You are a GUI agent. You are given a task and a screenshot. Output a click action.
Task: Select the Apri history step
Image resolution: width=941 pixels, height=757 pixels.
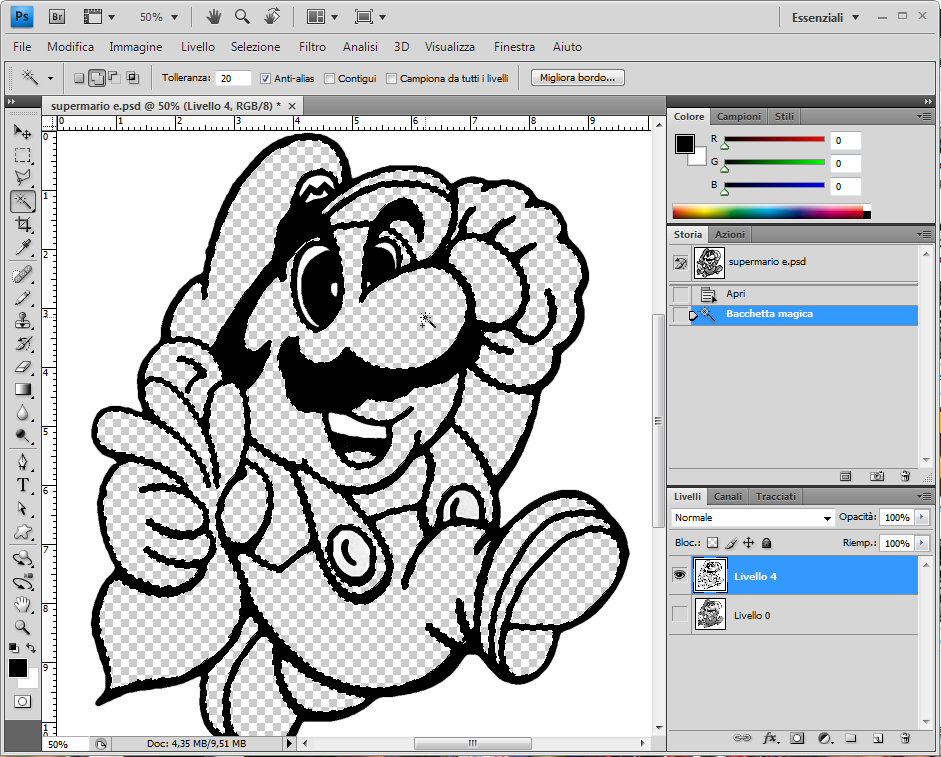click(736, 294)
